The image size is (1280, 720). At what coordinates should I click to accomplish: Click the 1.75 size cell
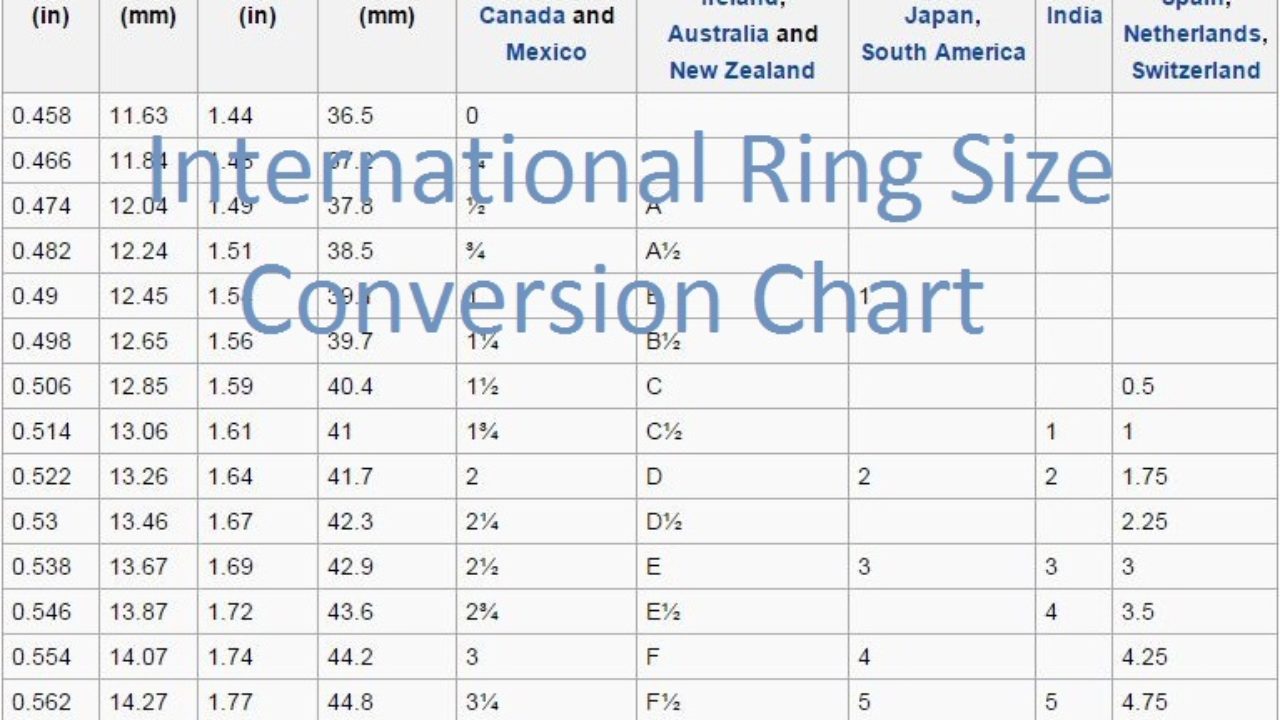pyautogui.click(x=1195, y=477)
